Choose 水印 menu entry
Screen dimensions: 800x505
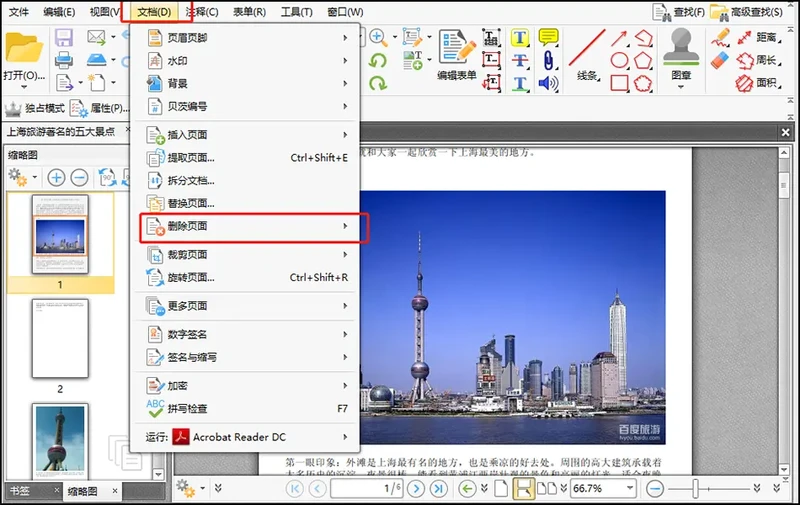(x=247, y=61)
